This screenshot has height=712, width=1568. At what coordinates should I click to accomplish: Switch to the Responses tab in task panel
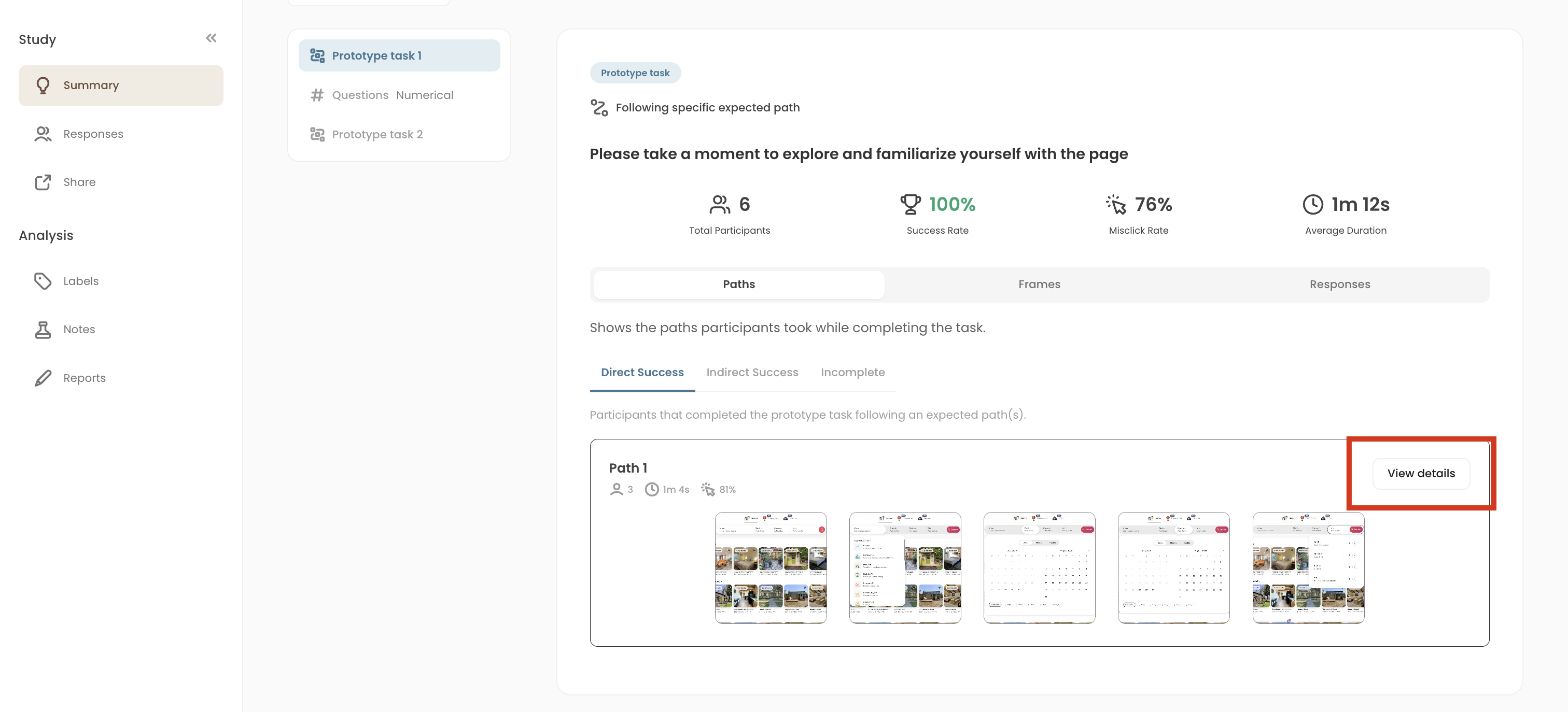click(x=1339, y=284)
